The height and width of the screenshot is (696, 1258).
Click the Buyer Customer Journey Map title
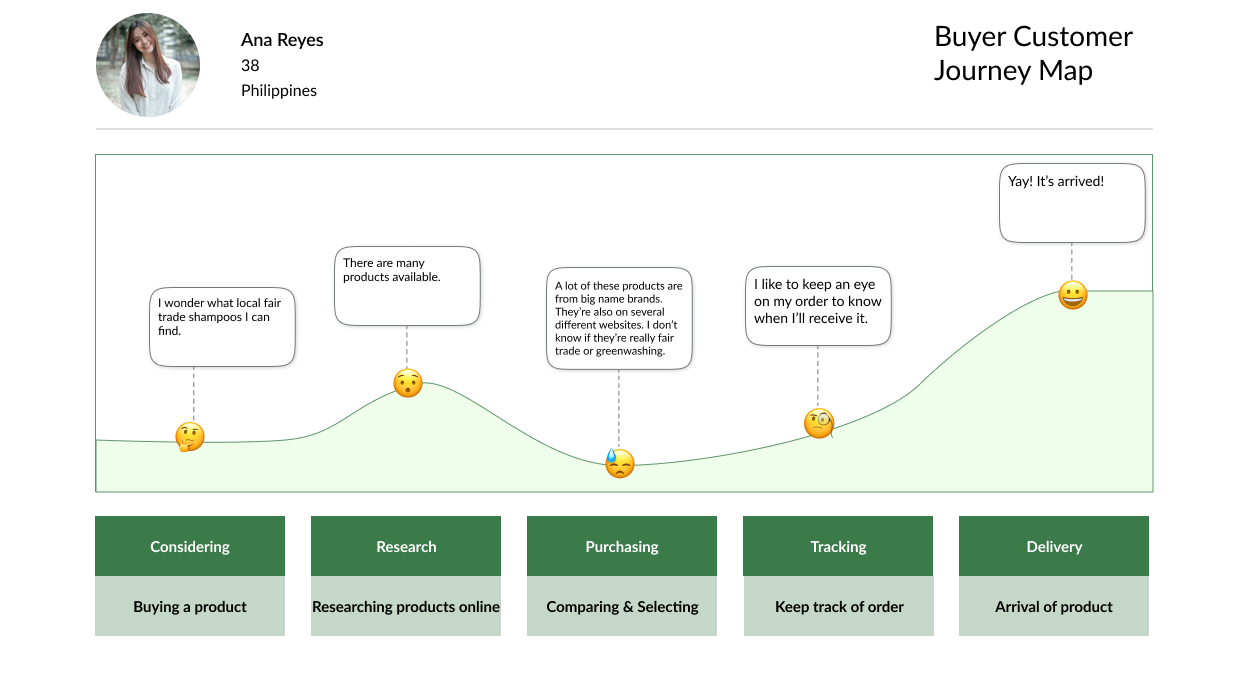coord(1033,53)
